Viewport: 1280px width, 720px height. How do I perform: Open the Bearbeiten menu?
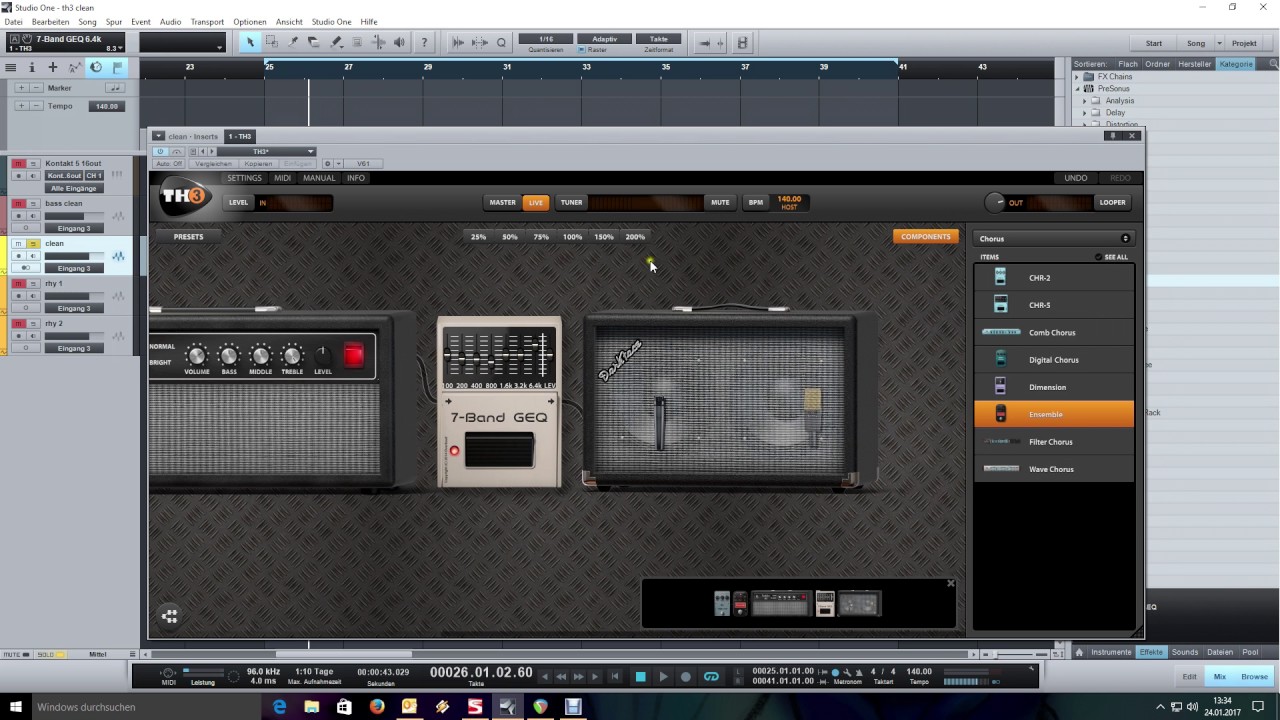[x=51, y=21]
